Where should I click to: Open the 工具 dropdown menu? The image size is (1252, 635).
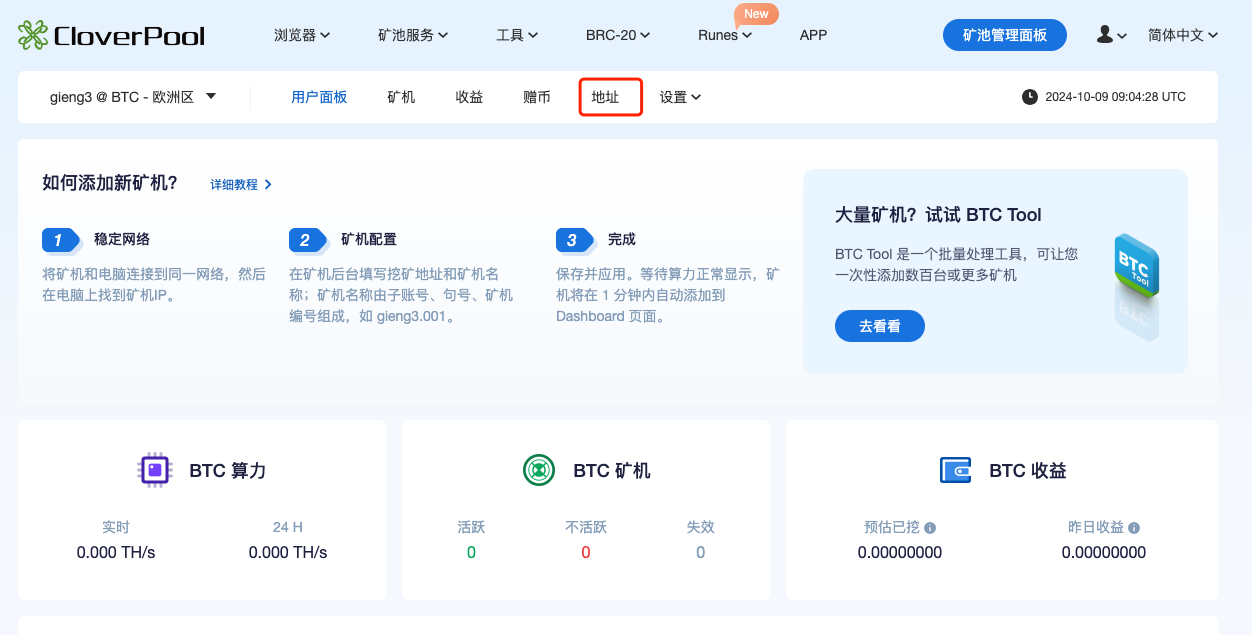coord(517,35)
